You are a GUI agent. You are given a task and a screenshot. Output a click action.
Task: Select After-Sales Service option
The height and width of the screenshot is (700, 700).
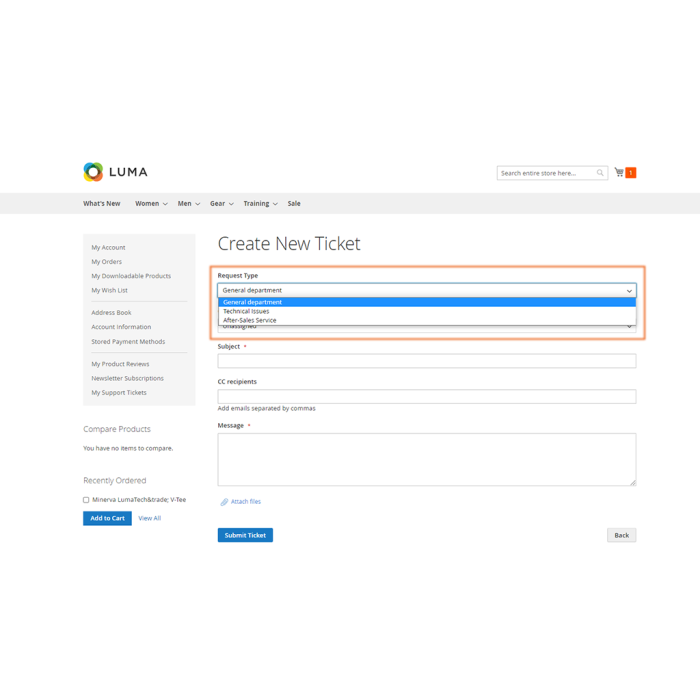250,320
